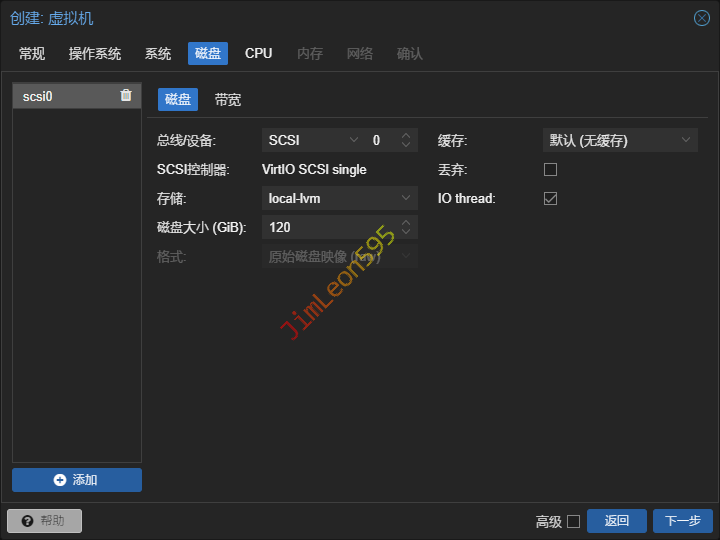Uncheck the IO thread checkbox
Viewport: 720px width, 540px height.
coord(550,199)
